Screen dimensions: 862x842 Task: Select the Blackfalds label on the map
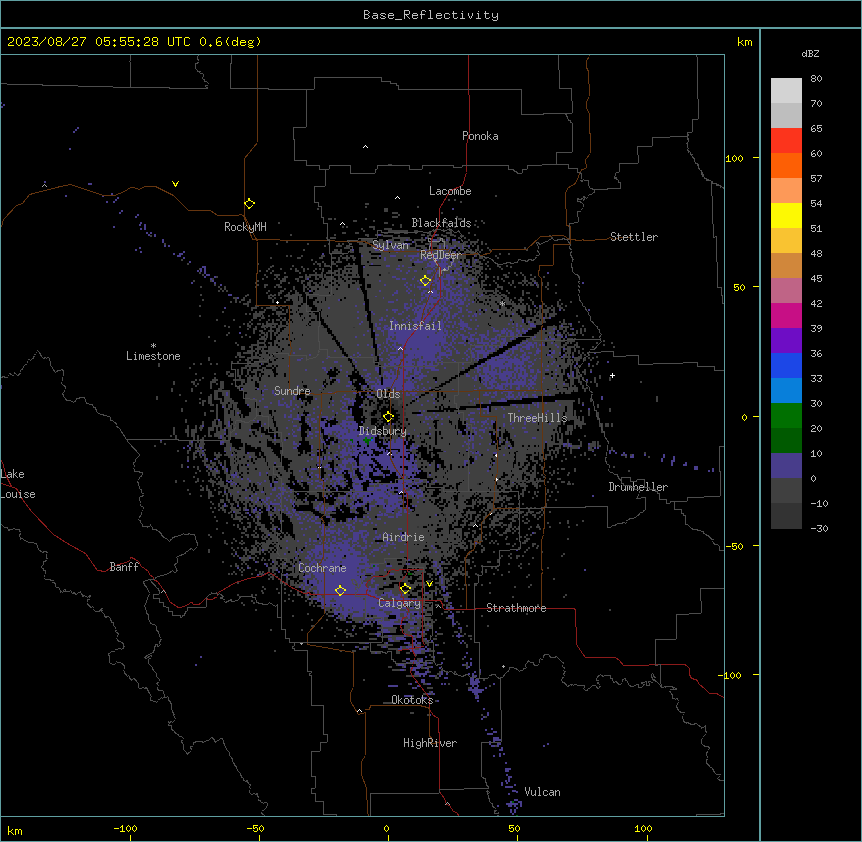coord(441,223)
